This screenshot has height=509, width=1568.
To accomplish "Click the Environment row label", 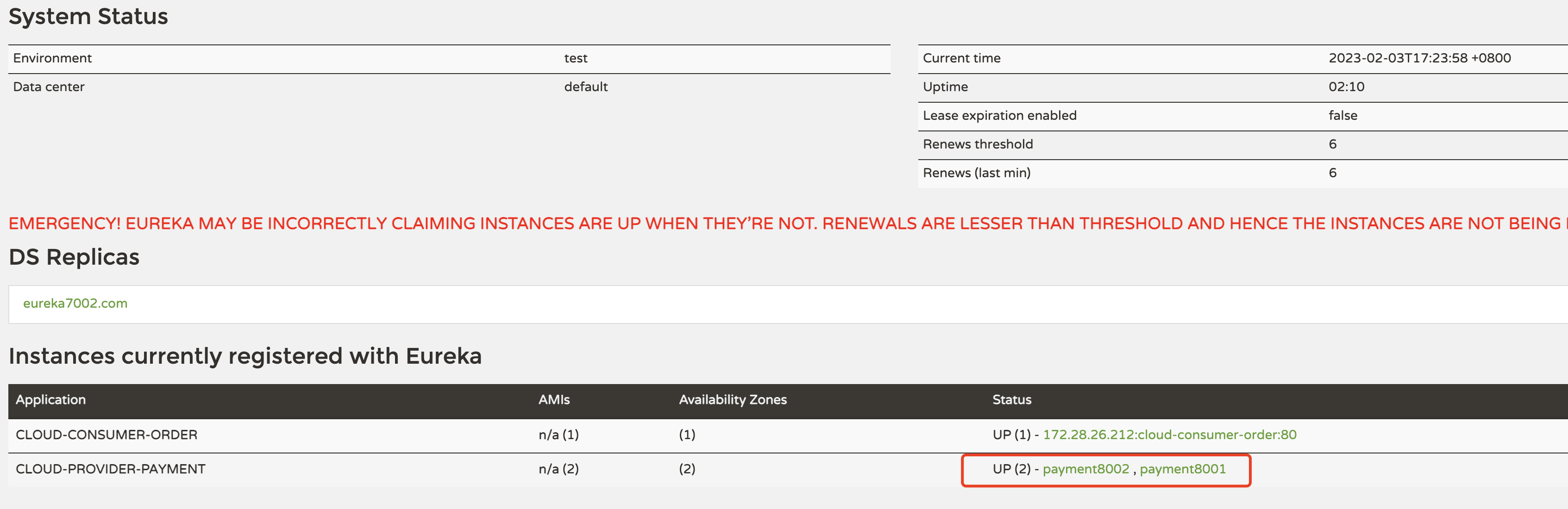I will click(52, 58).
